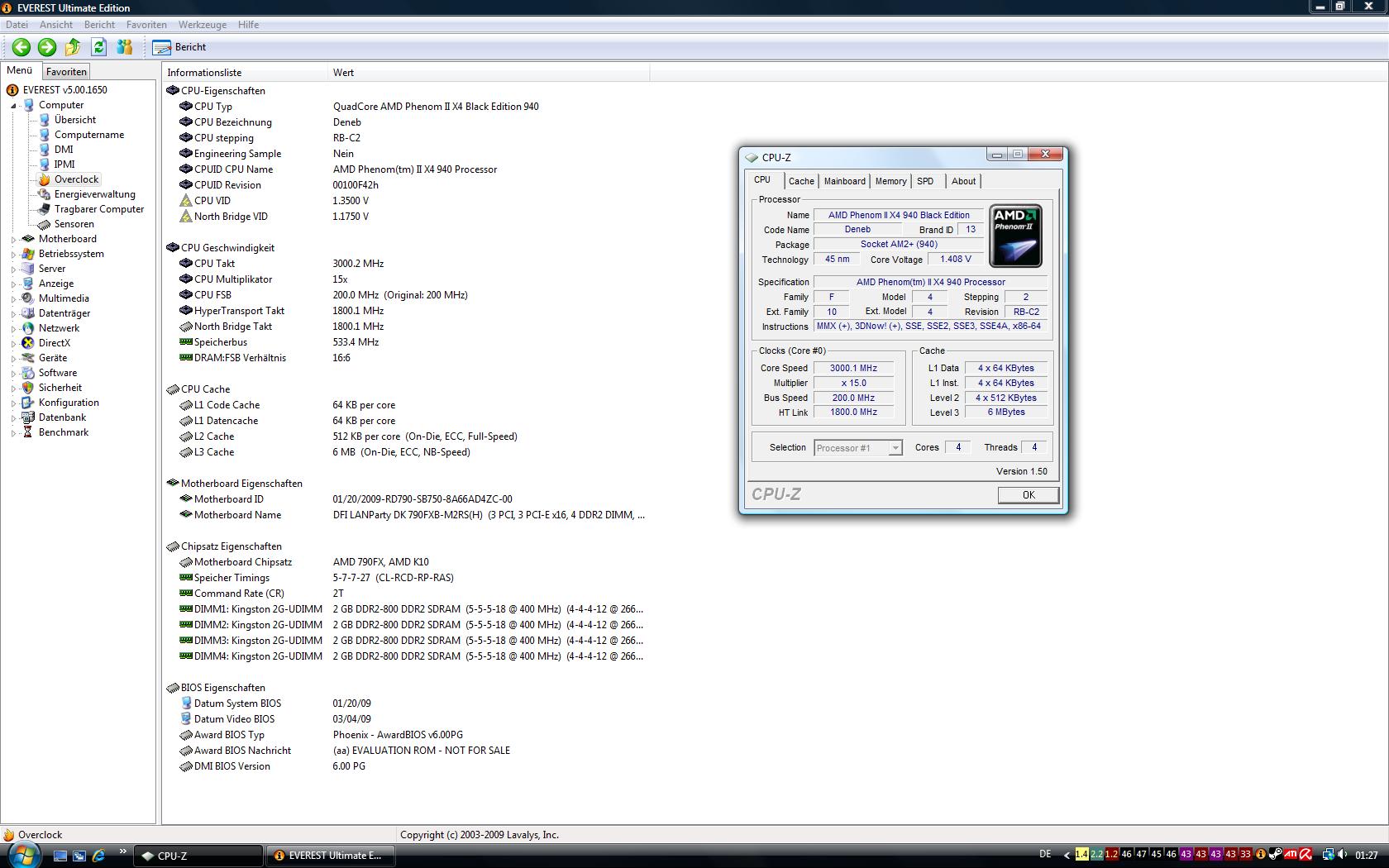
Task: Select the Energieverwaltung icon
Action: [45, 194]
